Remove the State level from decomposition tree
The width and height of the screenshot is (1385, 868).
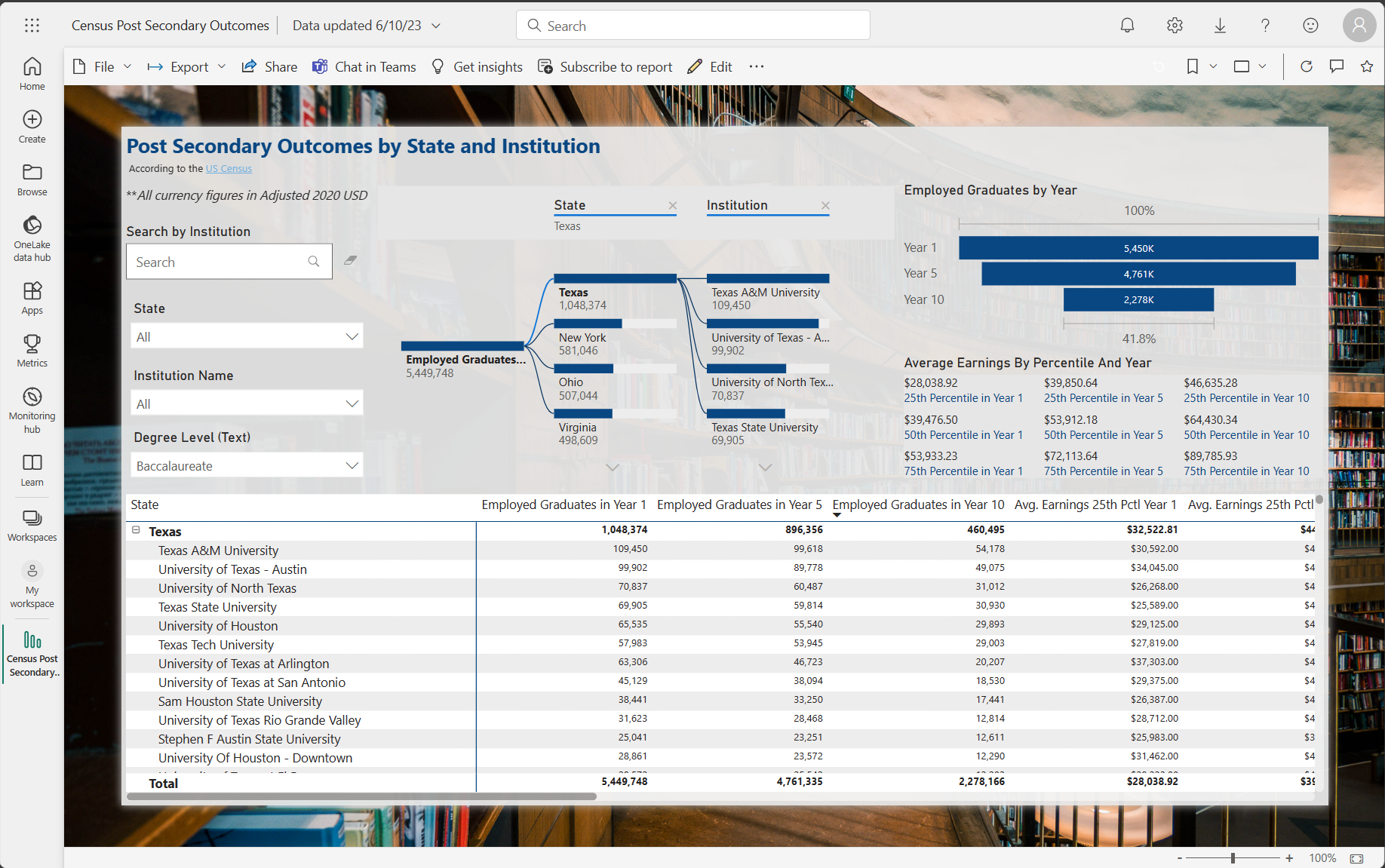click(673, 206)
